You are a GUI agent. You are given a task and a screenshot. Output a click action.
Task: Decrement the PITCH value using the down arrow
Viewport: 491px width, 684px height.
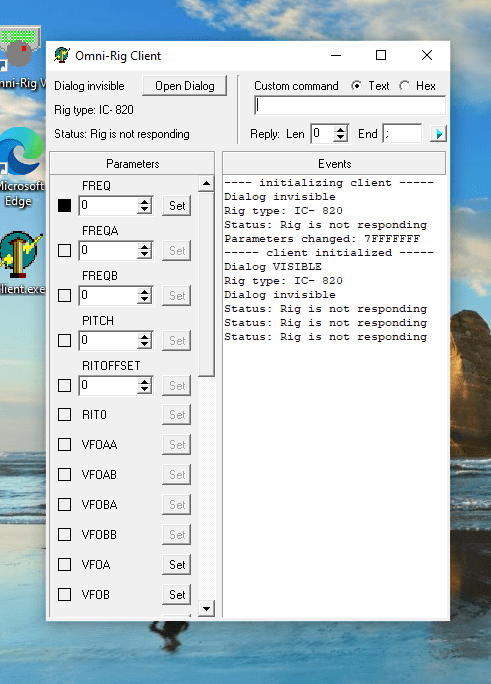[144, 345]
